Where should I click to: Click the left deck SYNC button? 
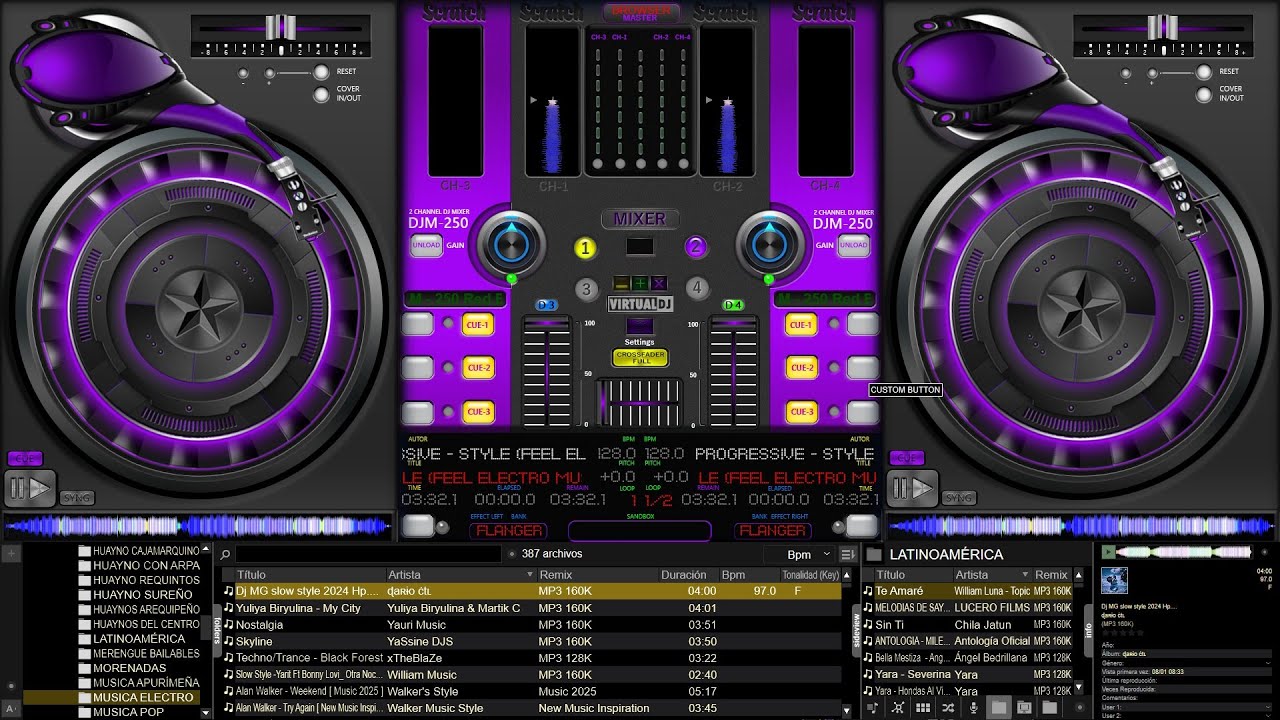point(76,497)
